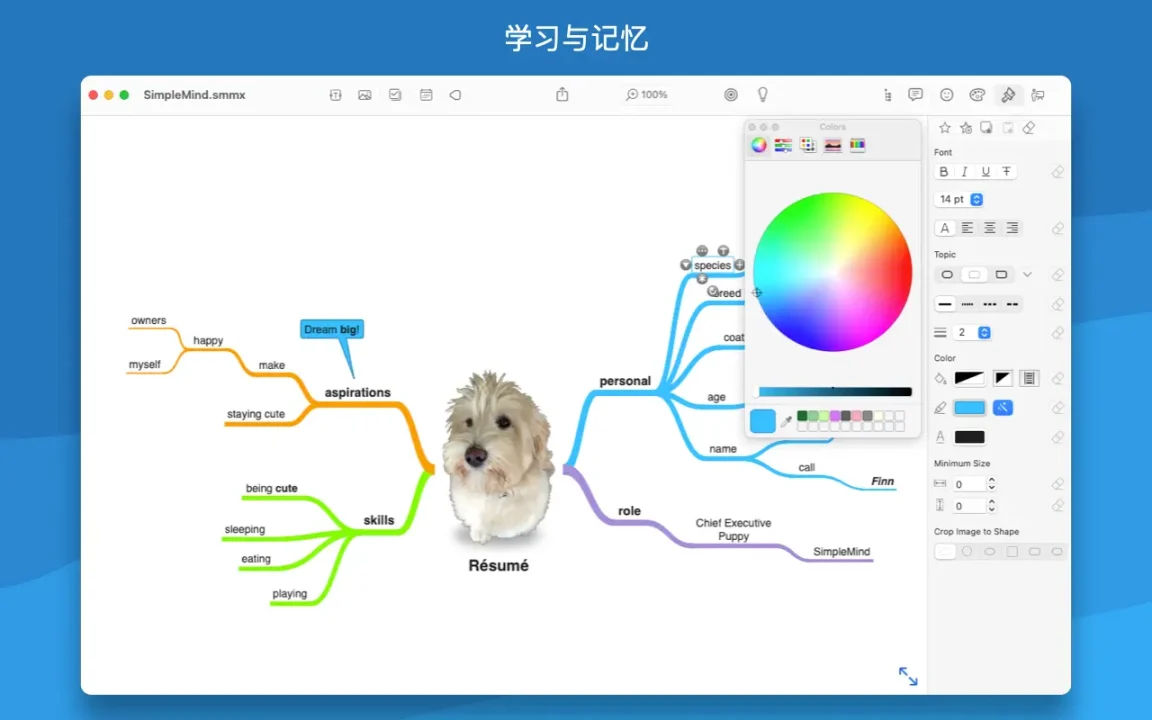The width and height of the screenshot is (1152, 720).
Task: Select the oval topic border shape
Action: (x=947, y=275)
